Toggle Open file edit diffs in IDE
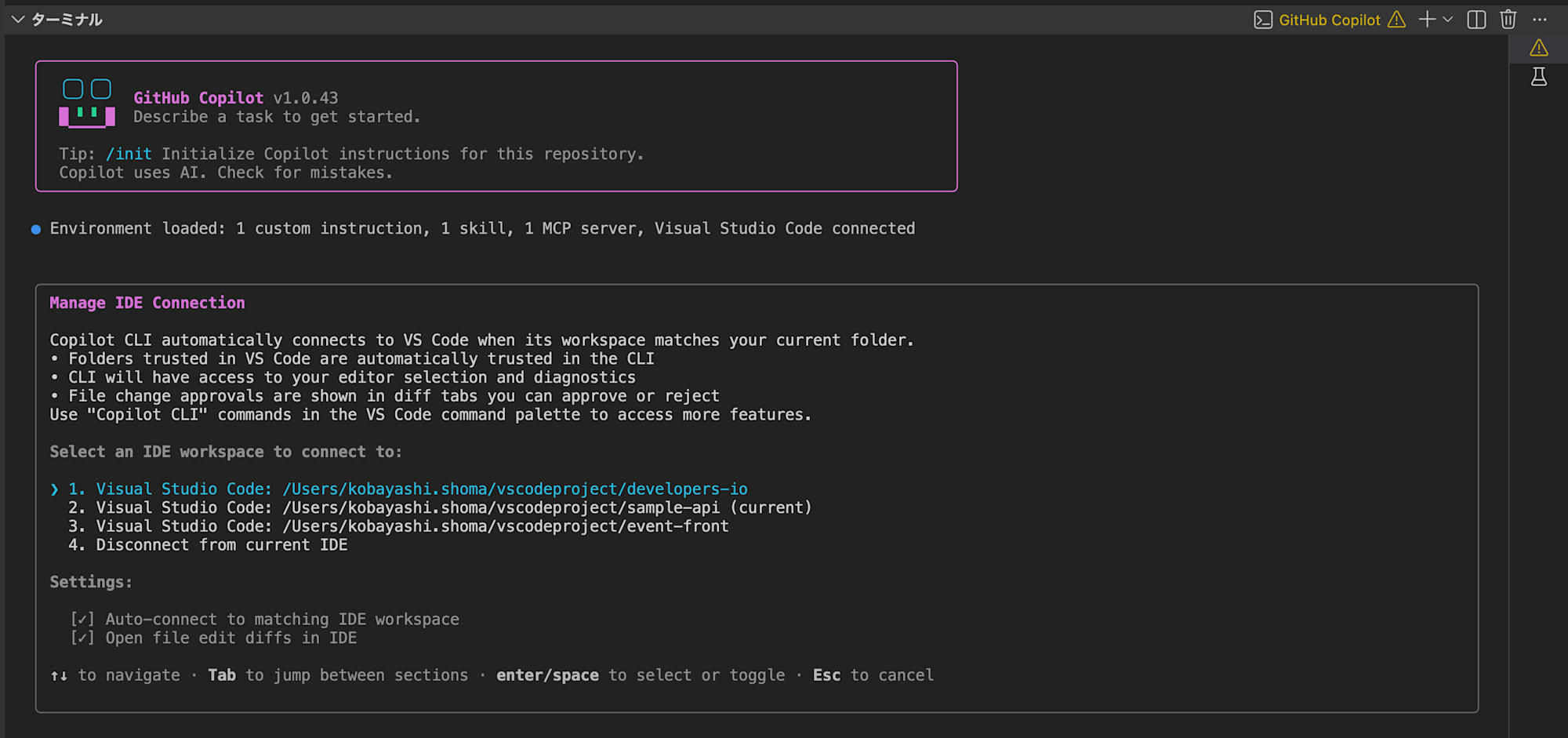 [213, 638]
